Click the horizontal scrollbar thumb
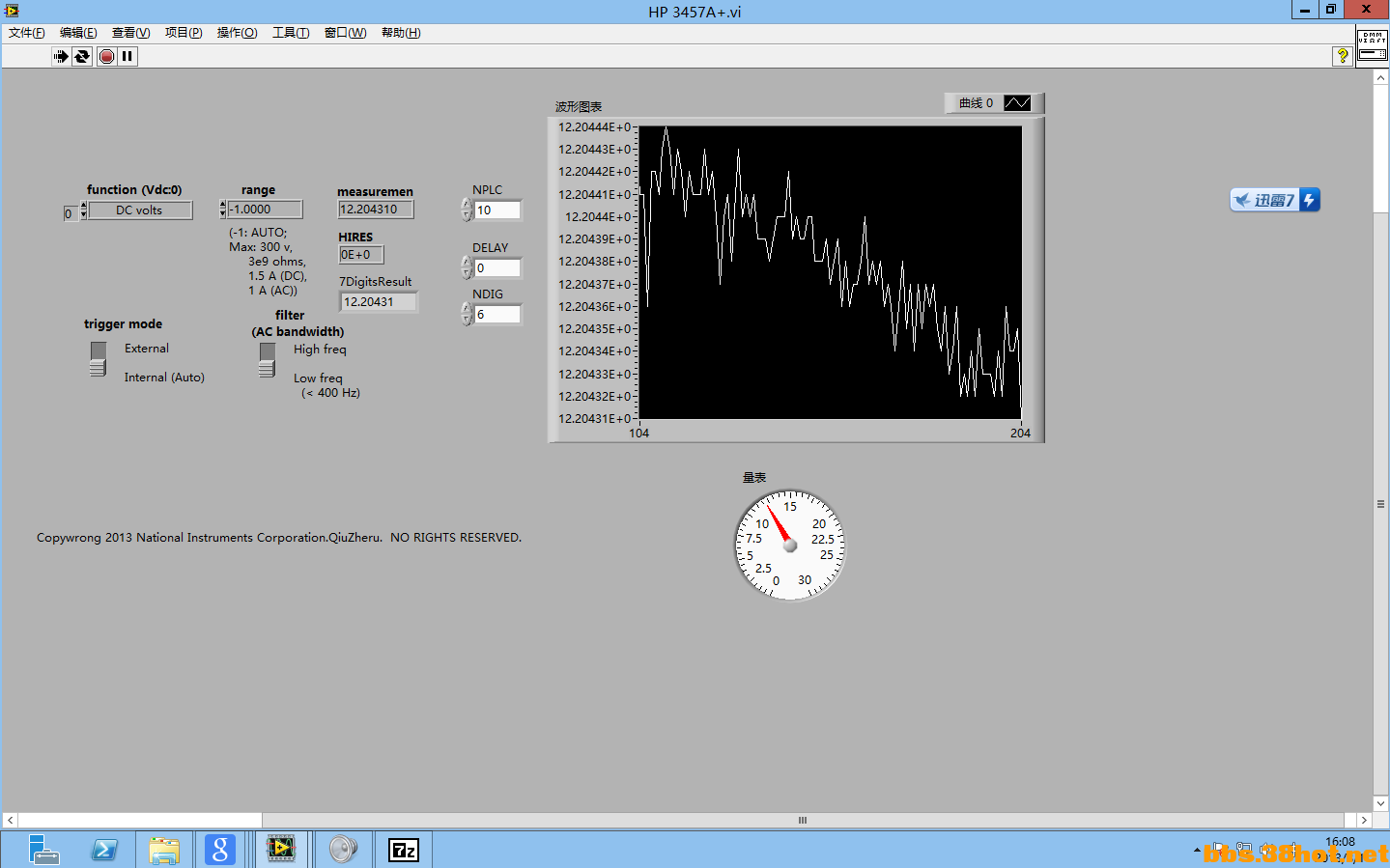Viewport: 1390px width, 868px height. (802, 821)
